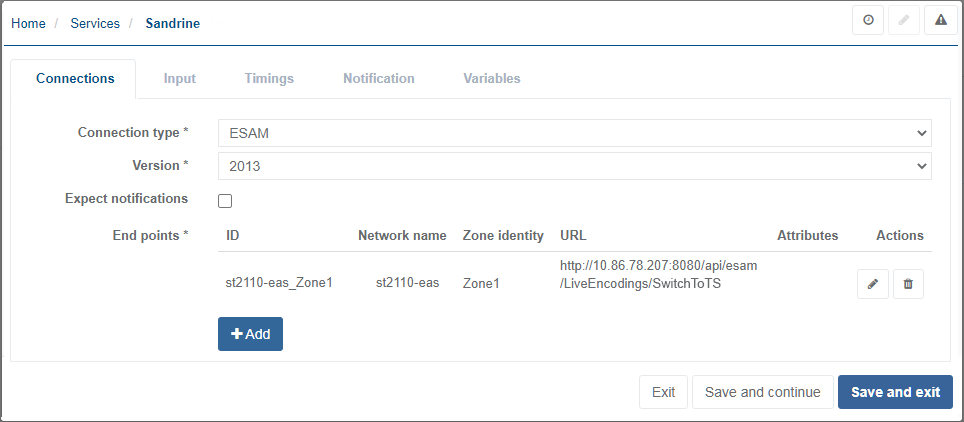Image resolution: width=964 pixels, height=422 pixels.
Task: Open the warning triangle alerts button
Action: [941, 21]
